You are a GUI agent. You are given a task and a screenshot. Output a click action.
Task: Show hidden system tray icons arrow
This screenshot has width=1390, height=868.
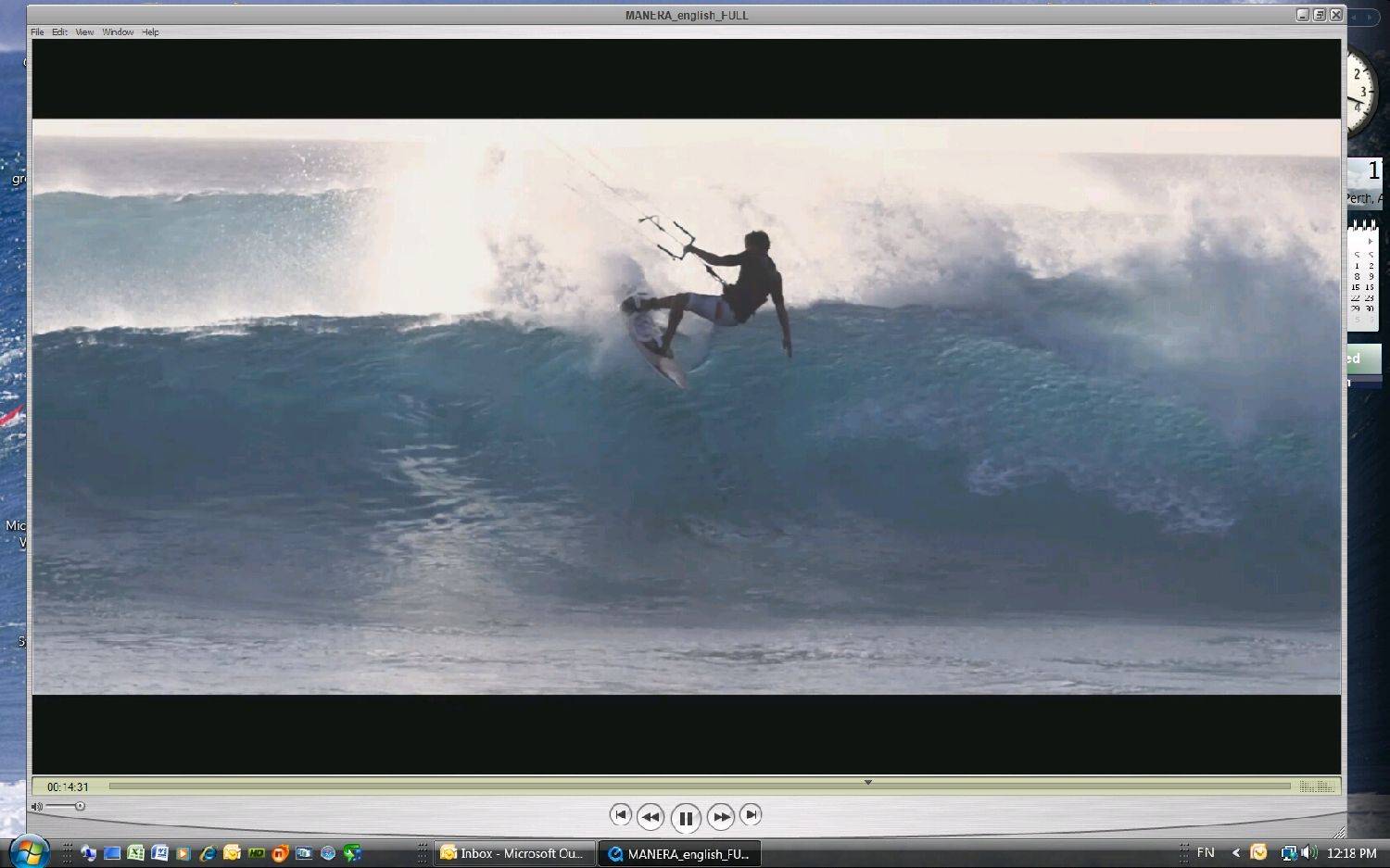[x=1235, y=853]
